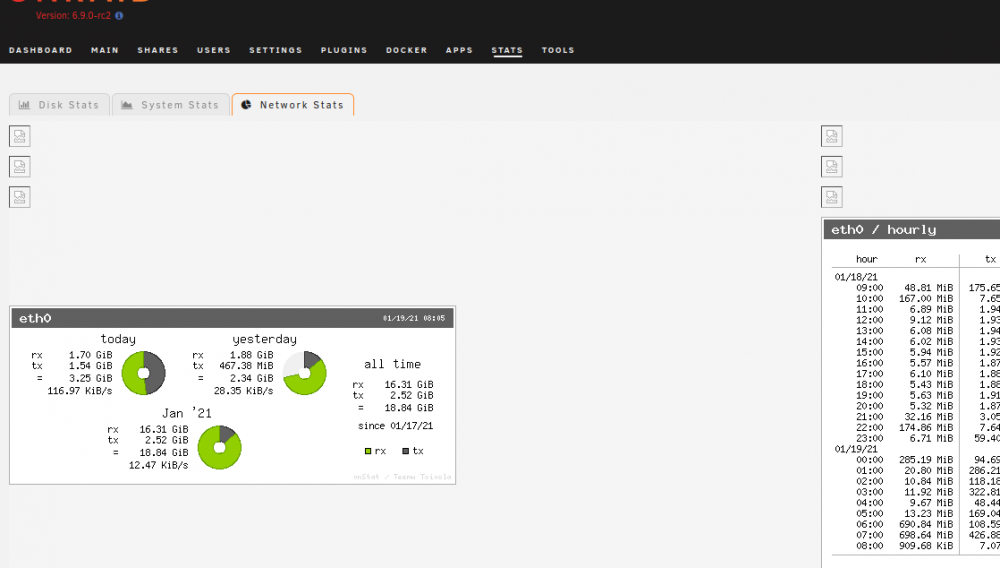The height and width of the screenshot is (568, 1000).
Task: Click the yesterday pie chart
Action: 305,373
